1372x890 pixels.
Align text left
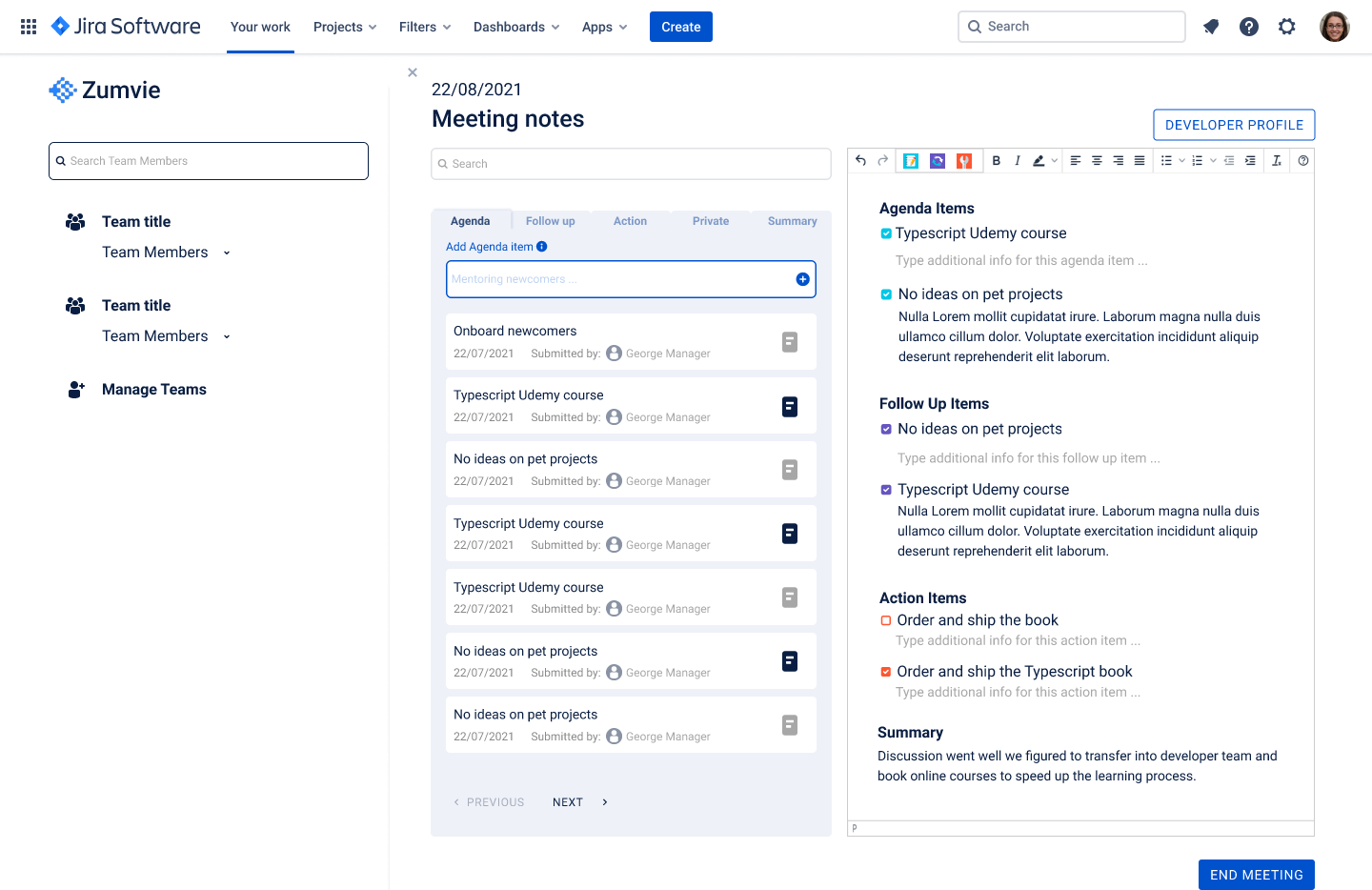pyautogui.click(x=1076, y=160)
